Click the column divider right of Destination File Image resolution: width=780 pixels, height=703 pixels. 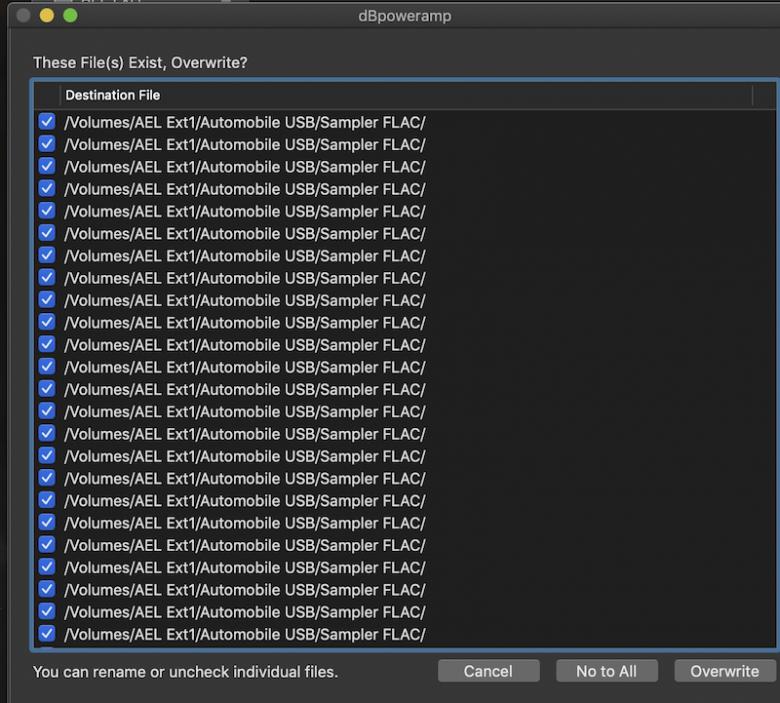click(753, 95)
